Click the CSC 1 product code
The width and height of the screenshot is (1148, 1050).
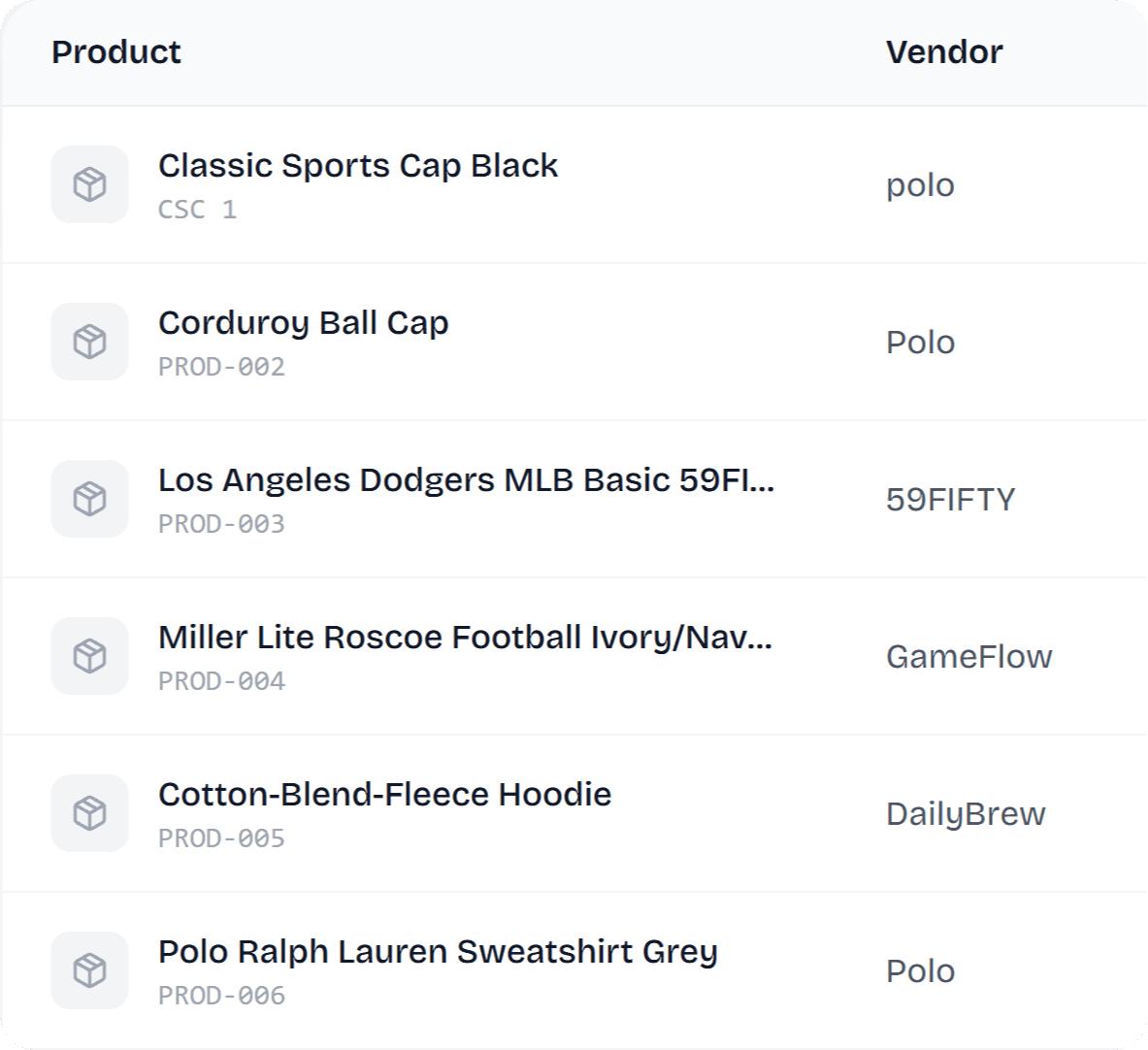tap(197, 210)
